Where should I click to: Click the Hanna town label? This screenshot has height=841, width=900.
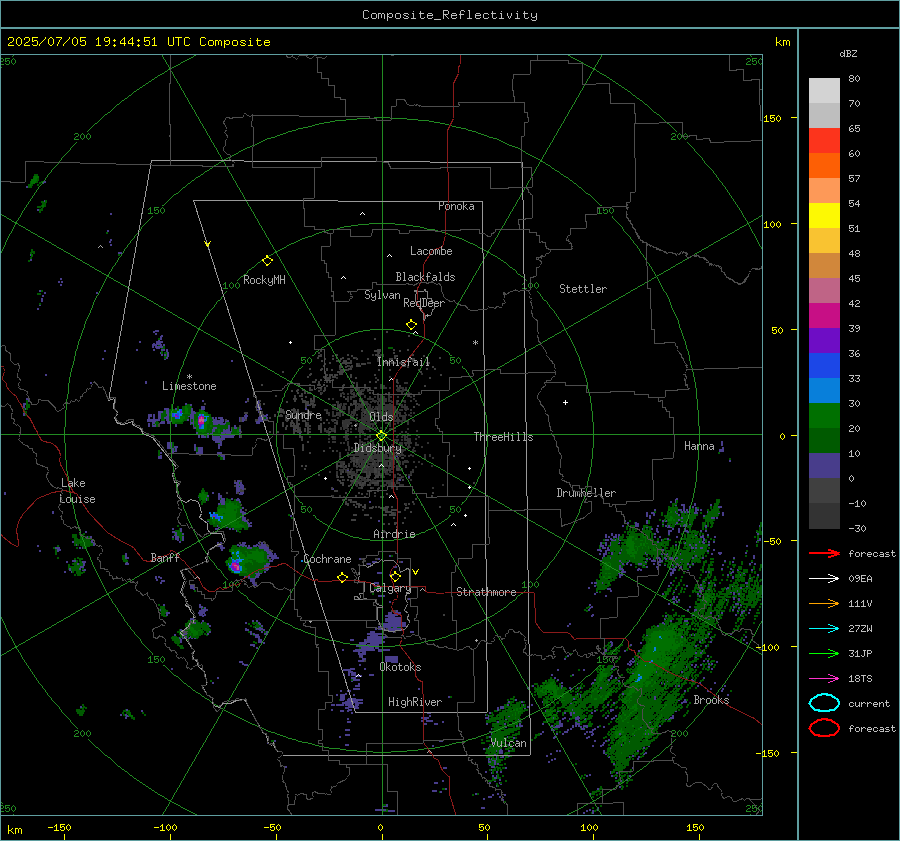pyautogui.click(x=699, y=446)
